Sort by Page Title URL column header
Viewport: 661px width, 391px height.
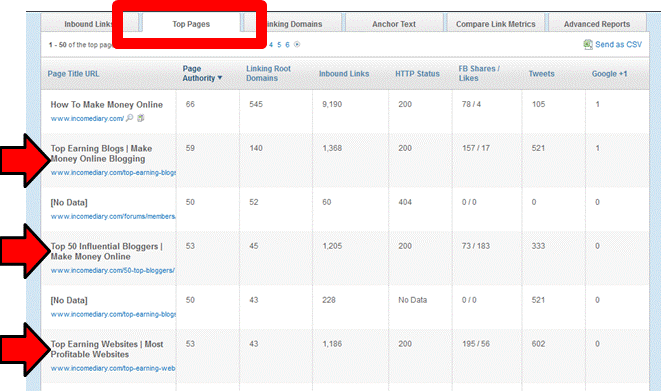73,74
